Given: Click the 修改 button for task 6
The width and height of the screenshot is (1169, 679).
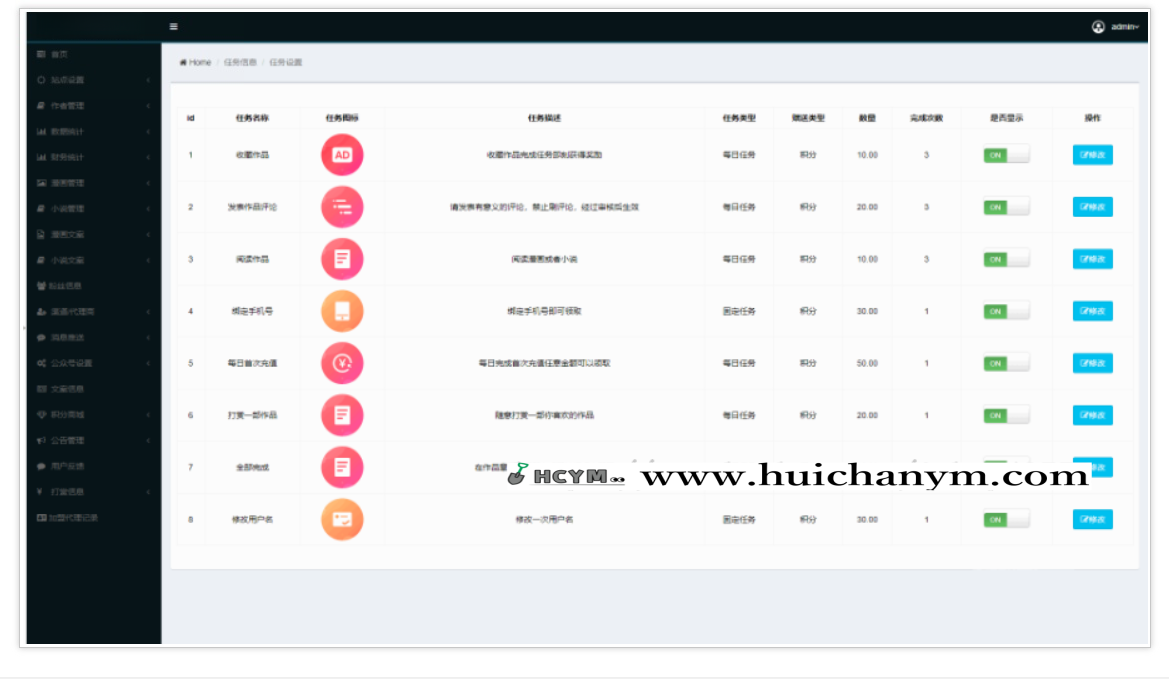Looking at the screenshot, I should click(1092, 415).
